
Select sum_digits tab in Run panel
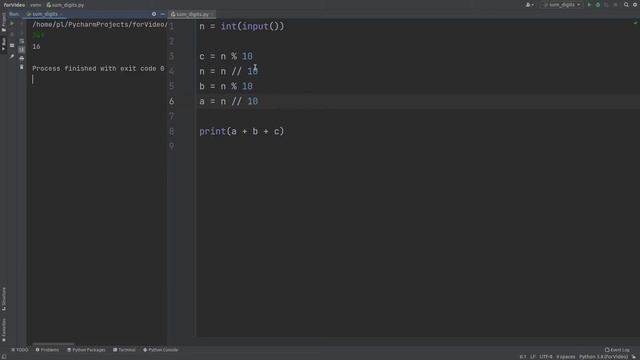[44, 14]
